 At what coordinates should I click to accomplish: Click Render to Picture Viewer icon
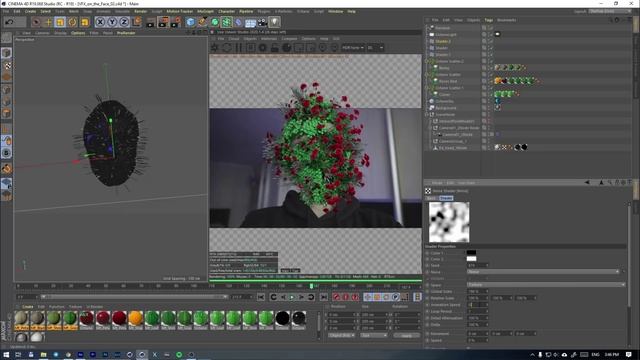coord(163,22)
